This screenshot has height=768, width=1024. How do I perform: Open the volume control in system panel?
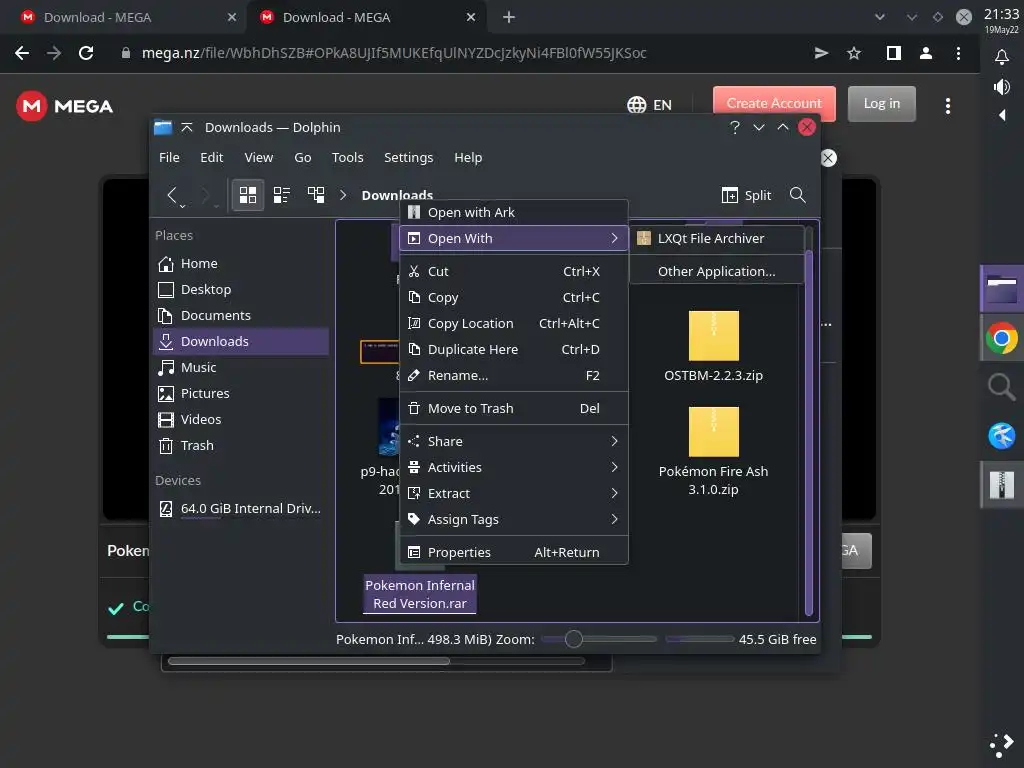(1001, 87)
